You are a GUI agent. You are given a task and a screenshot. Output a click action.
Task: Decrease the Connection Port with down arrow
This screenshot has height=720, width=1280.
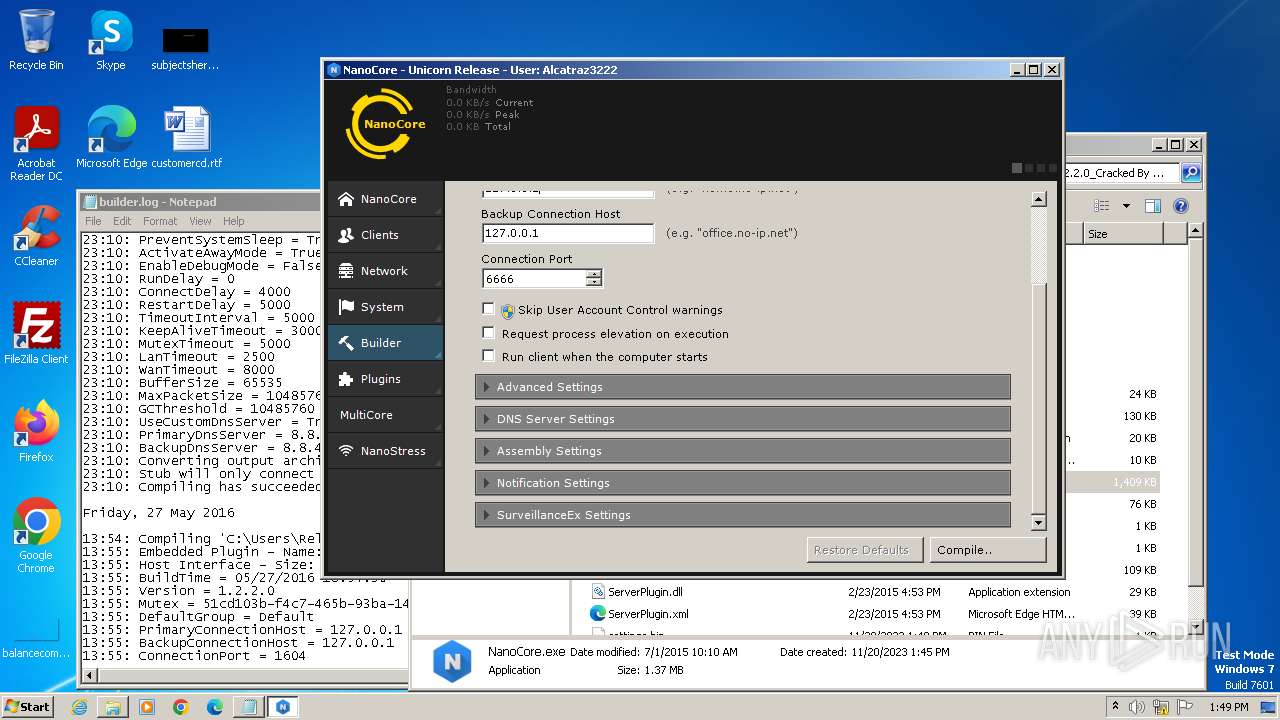(x=594, y=283)
